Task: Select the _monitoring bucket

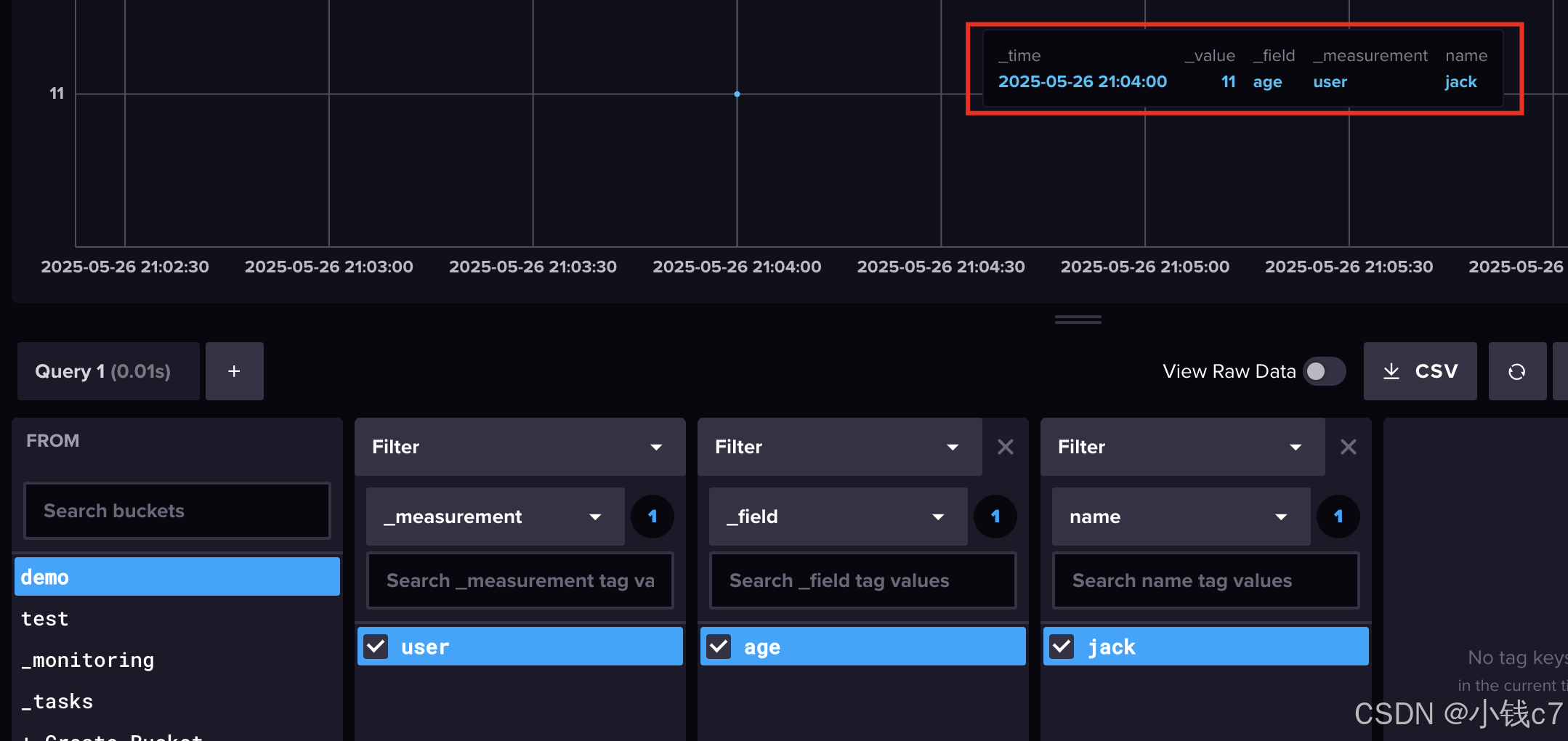Action: 177,660
